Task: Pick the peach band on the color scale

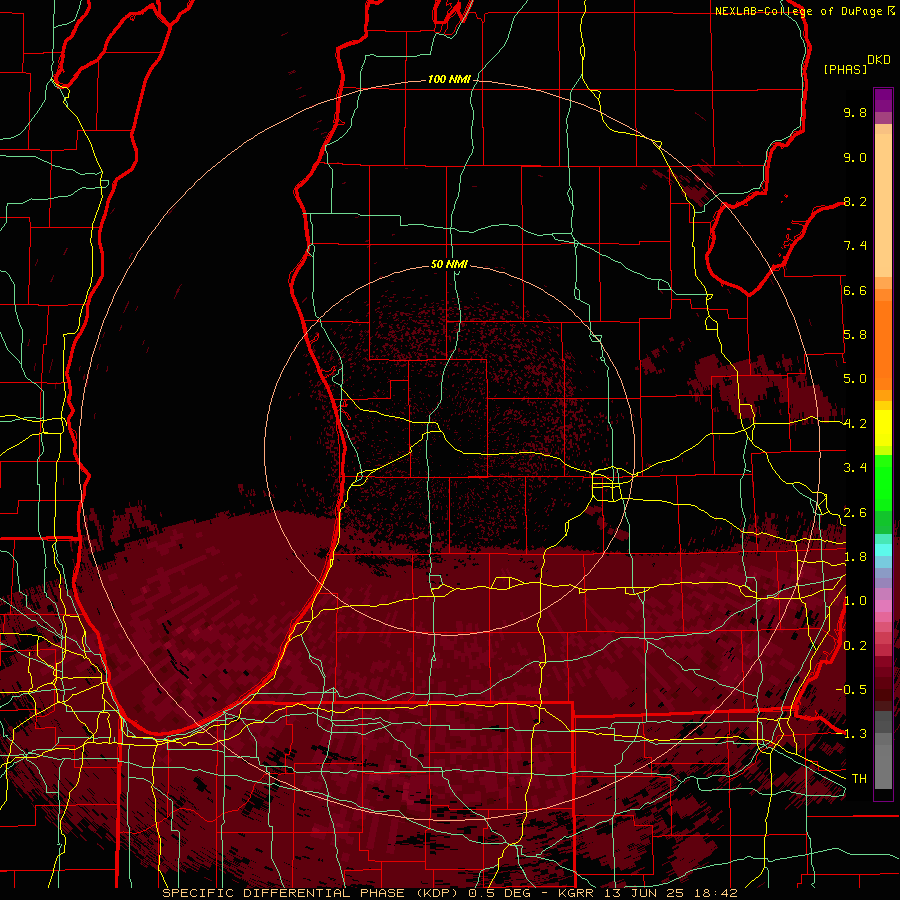Action: tap(883, 207)
